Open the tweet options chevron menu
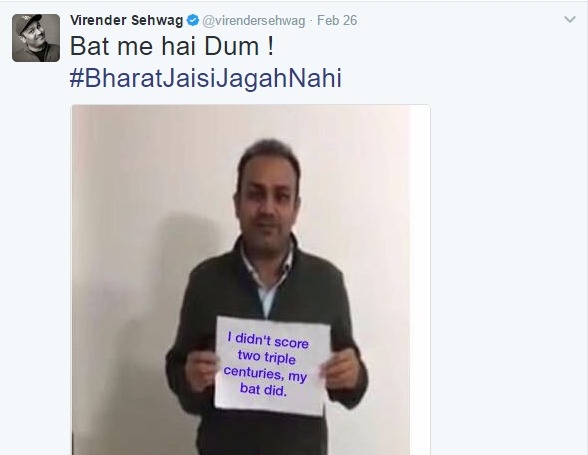This screenshot has height=455, width=588. 570,19
